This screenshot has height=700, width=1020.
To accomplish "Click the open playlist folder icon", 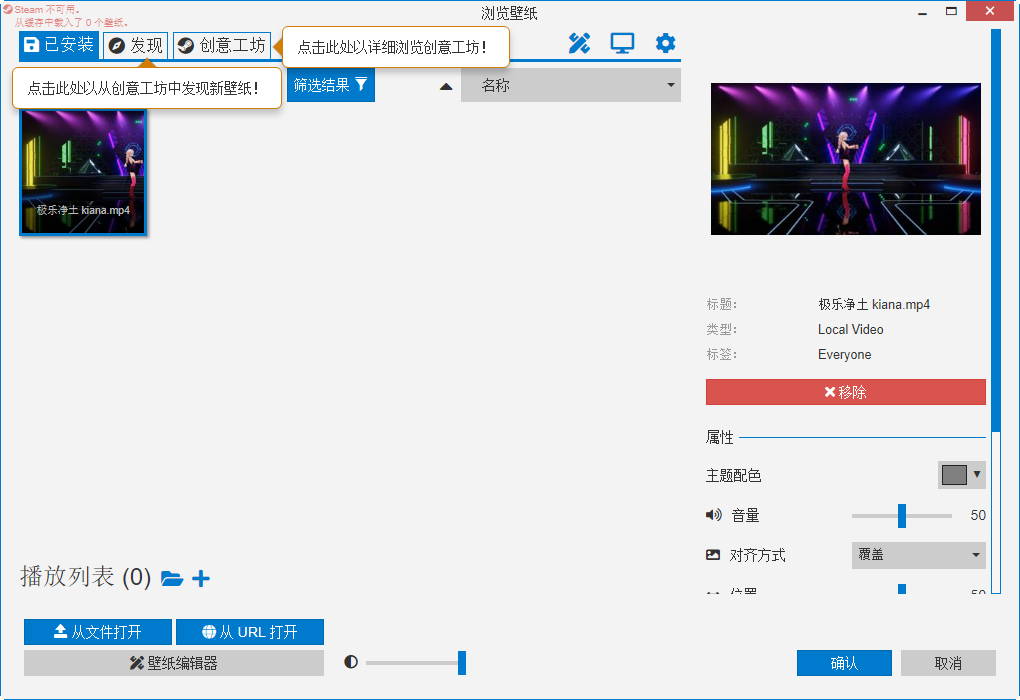I will coord(172,578).
